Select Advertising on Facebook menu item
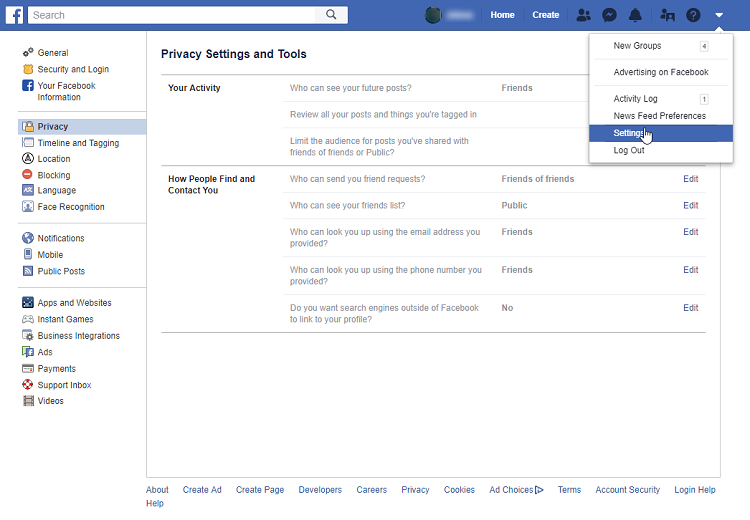750x520 pixels. (x=661, y=72)
